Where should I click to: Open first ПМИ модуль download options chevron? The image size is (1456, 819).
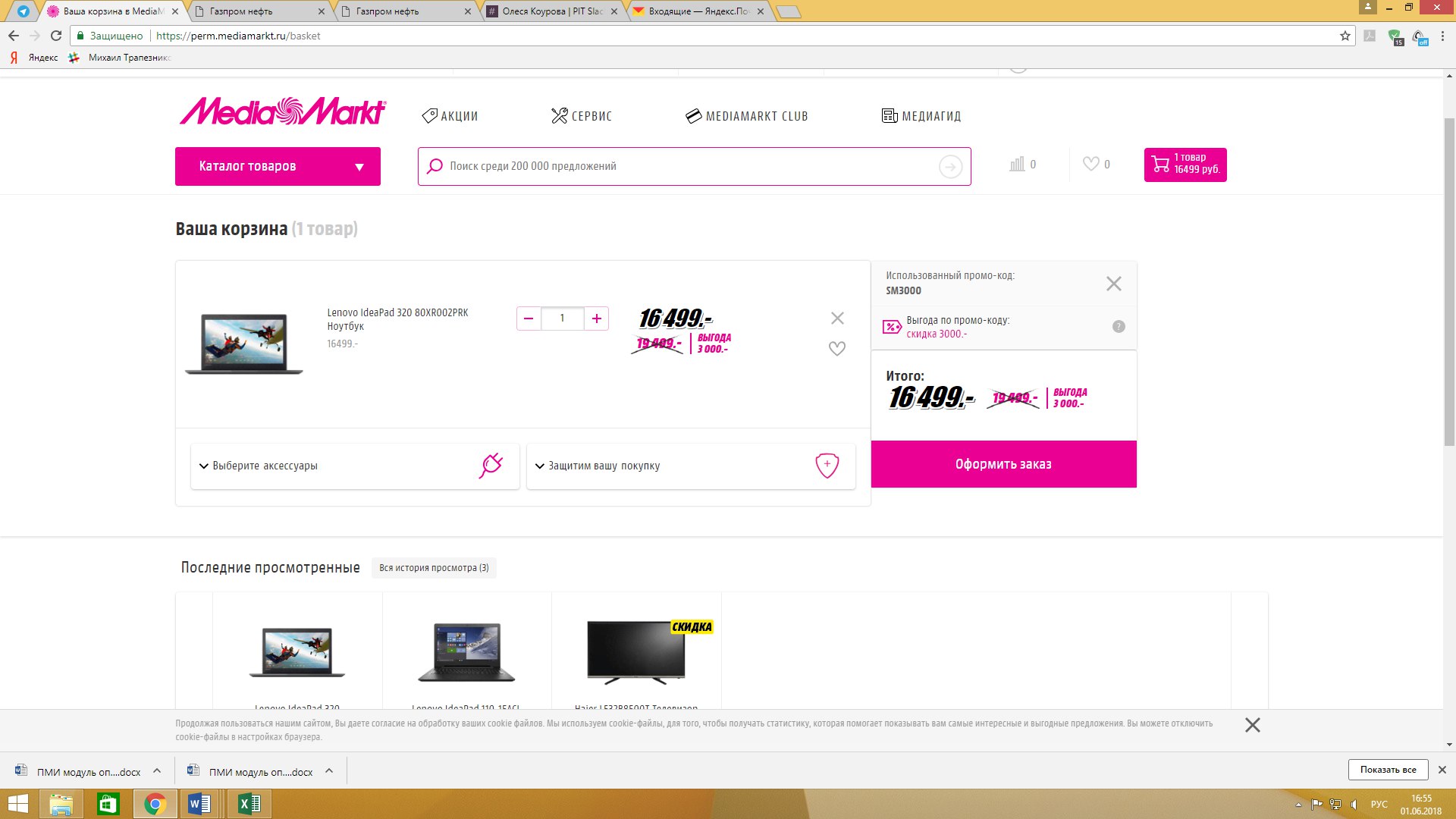tap(157, 771)
